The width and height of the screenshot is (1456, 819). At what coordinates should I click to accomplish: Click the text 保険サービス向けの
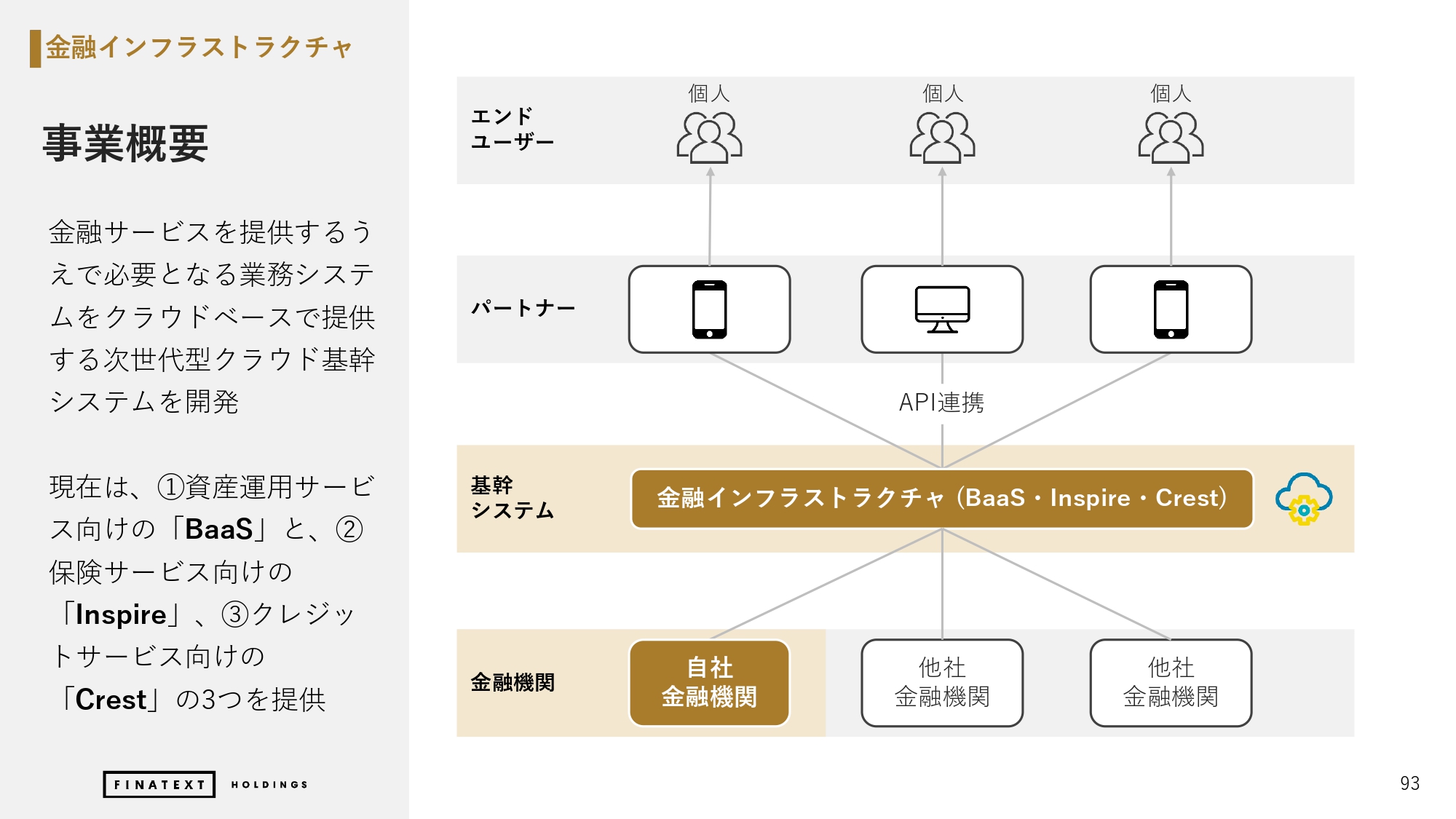point(171,572)
